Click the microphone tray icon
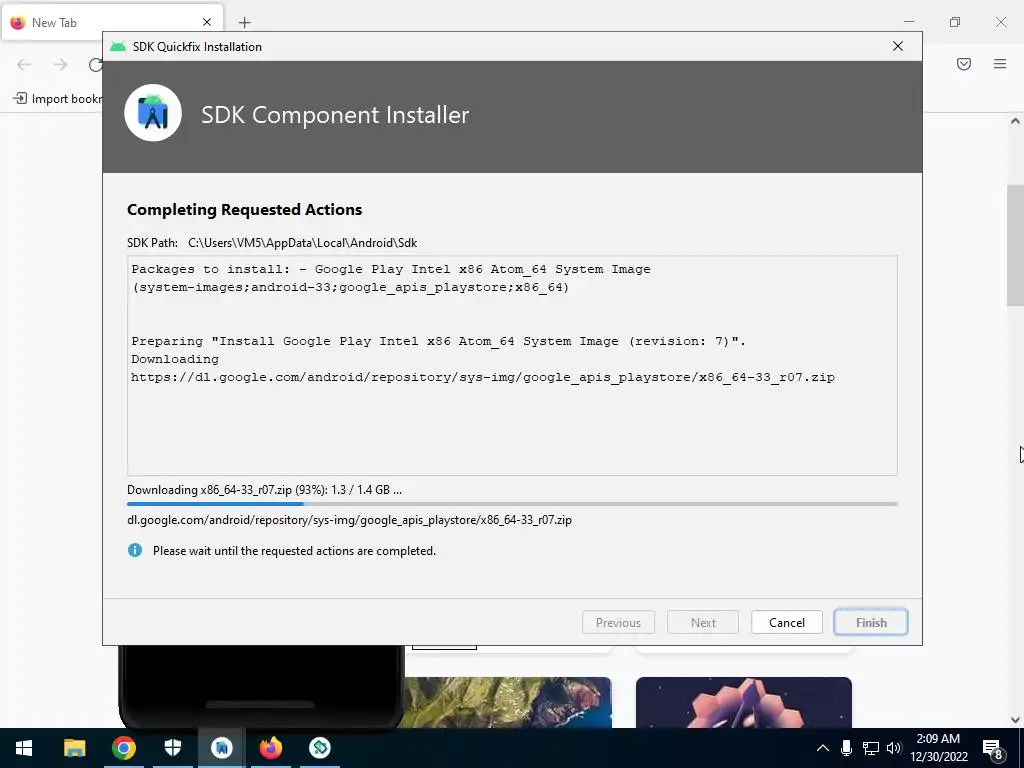This screenshot has width=1024, height=768. (846, 748)
